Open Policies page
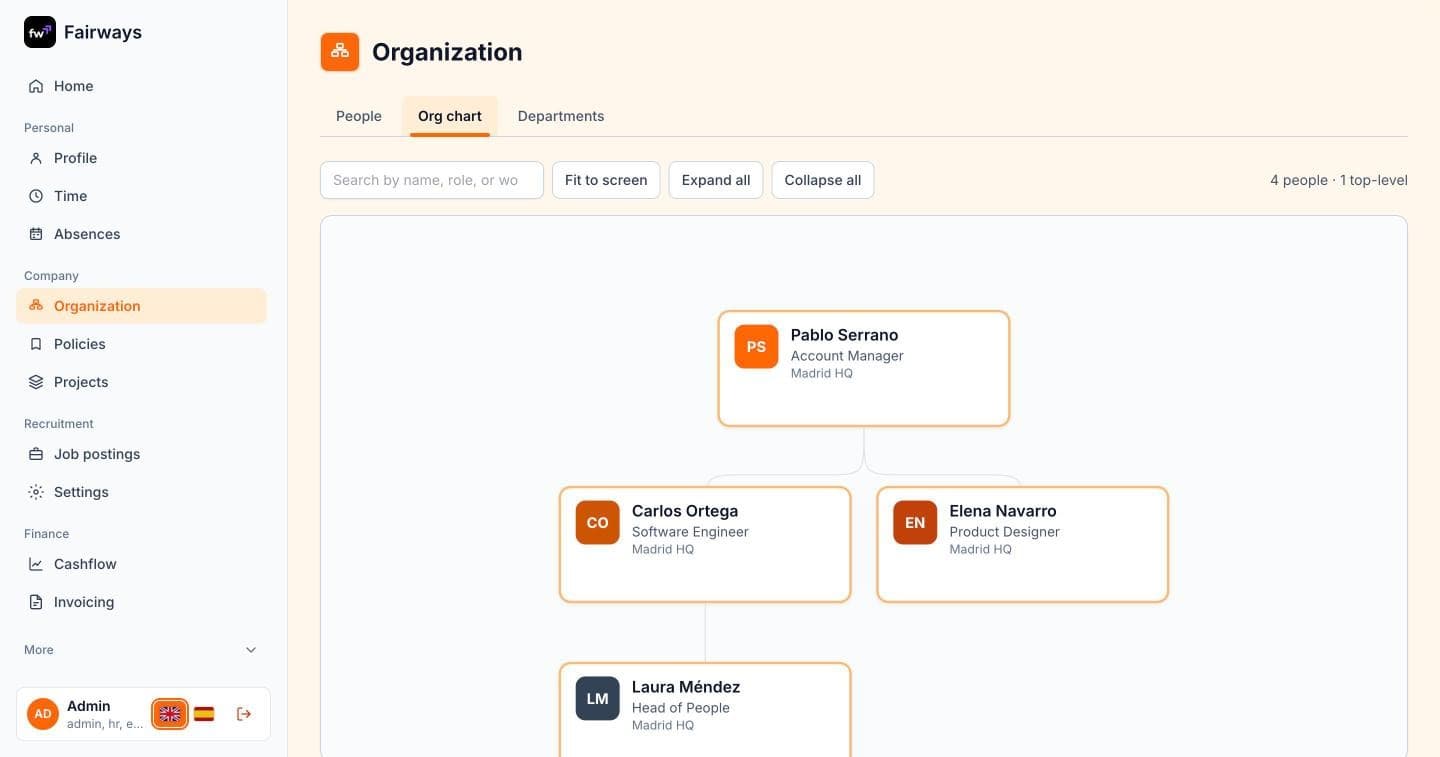The height and width of the screenshot is (757, 1440). tap(141, 344)
